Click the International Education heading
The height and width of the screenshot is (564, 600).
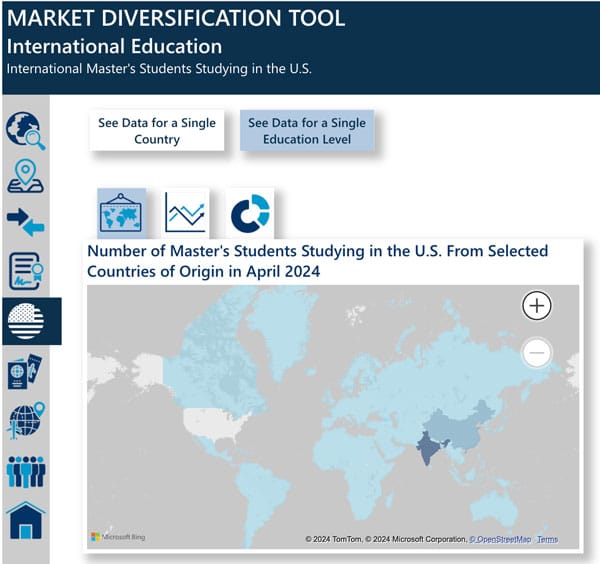point(114,46)
